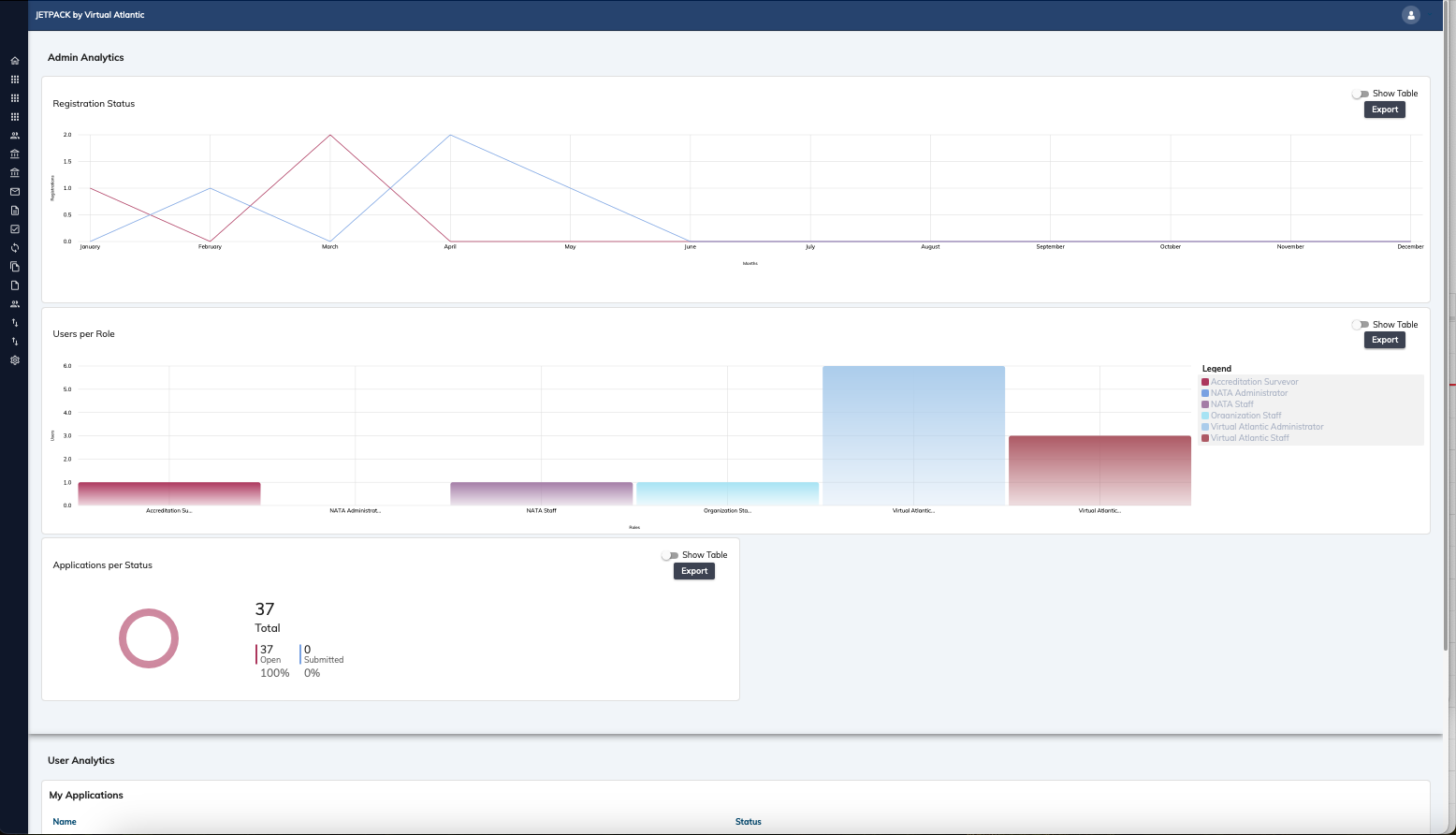Click the purple NATA Staff bar
Viewport: 1456px width, 835px height.
pyautogui.click(x=541, y=494)
